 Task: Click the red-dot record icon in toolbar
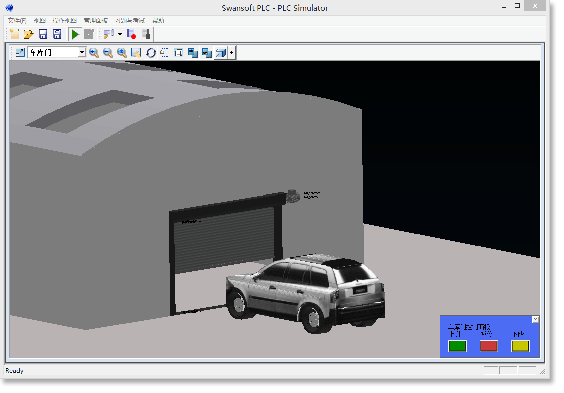coord(132,35)
